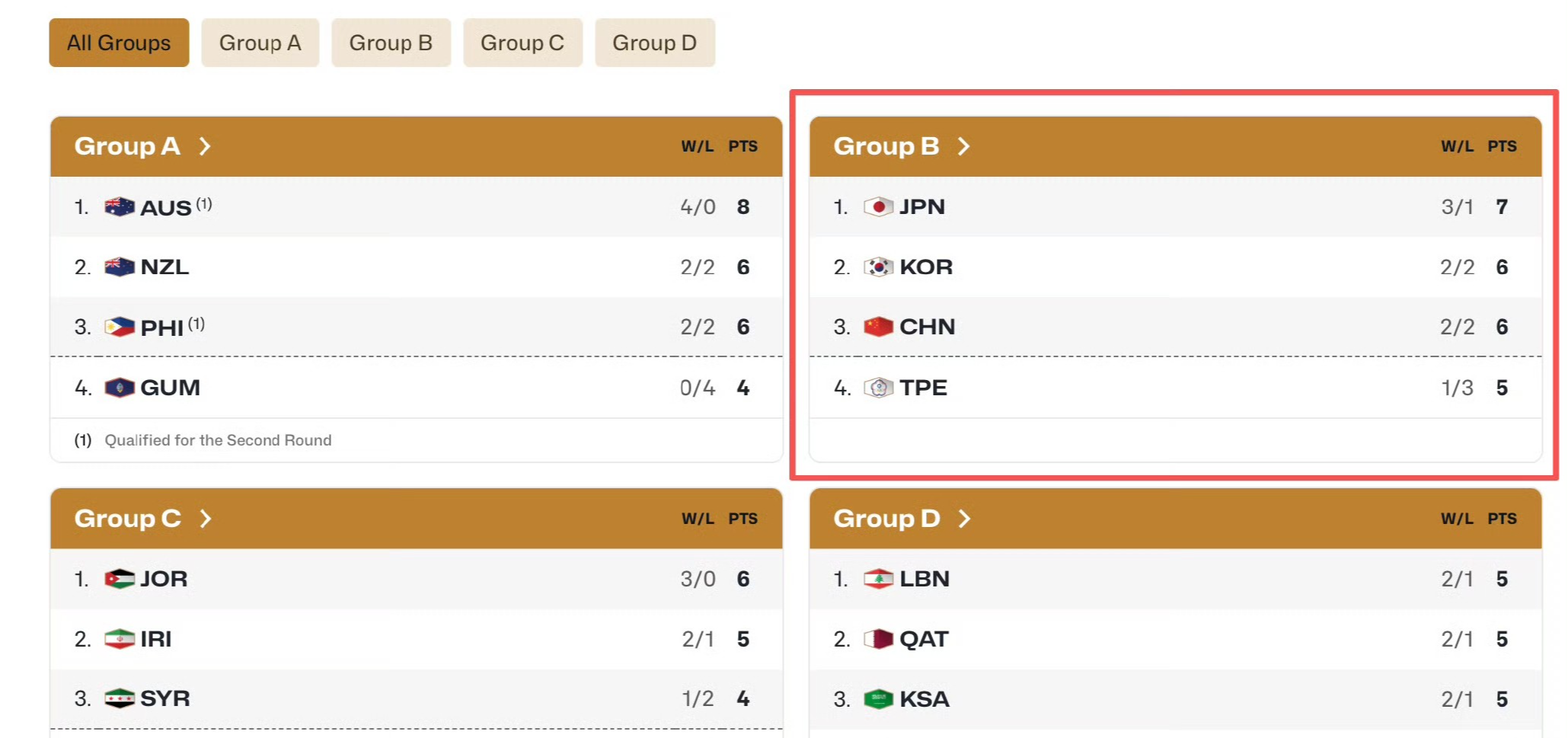
Task: Switch to the Group A tab
Action: click(260, 43)
